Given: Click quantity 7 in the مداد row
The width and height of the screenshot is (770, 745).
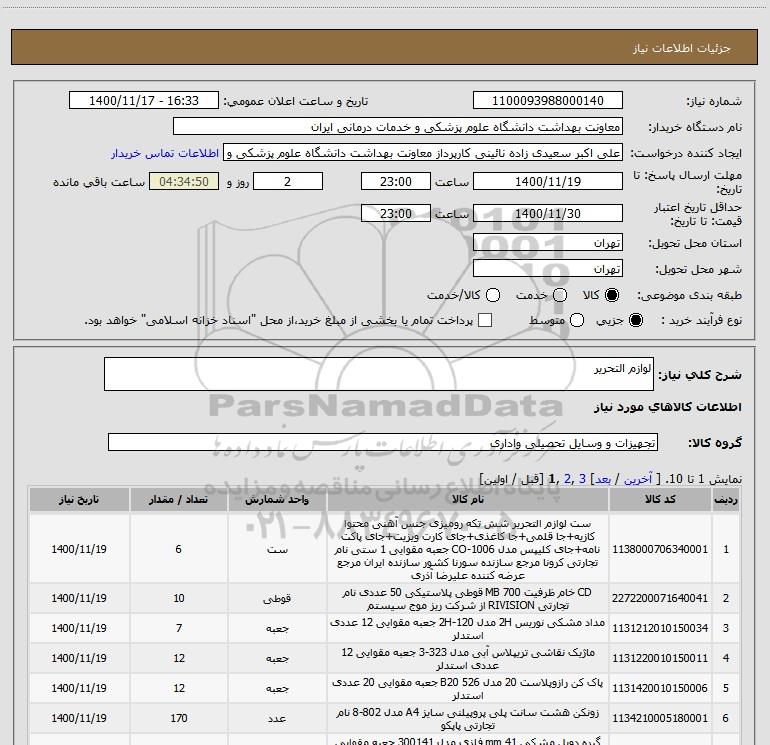Looking at the screenshot, I should 178,628.
